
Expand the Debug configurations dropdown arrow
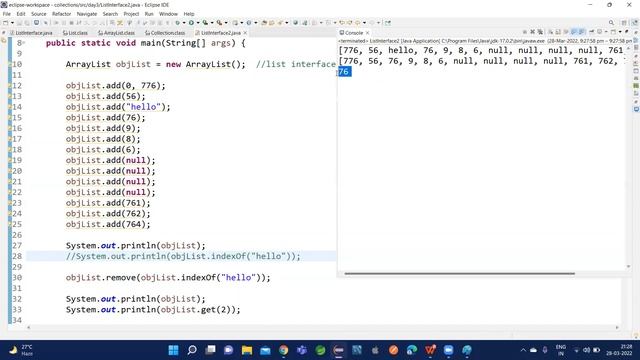click(184, 23)
